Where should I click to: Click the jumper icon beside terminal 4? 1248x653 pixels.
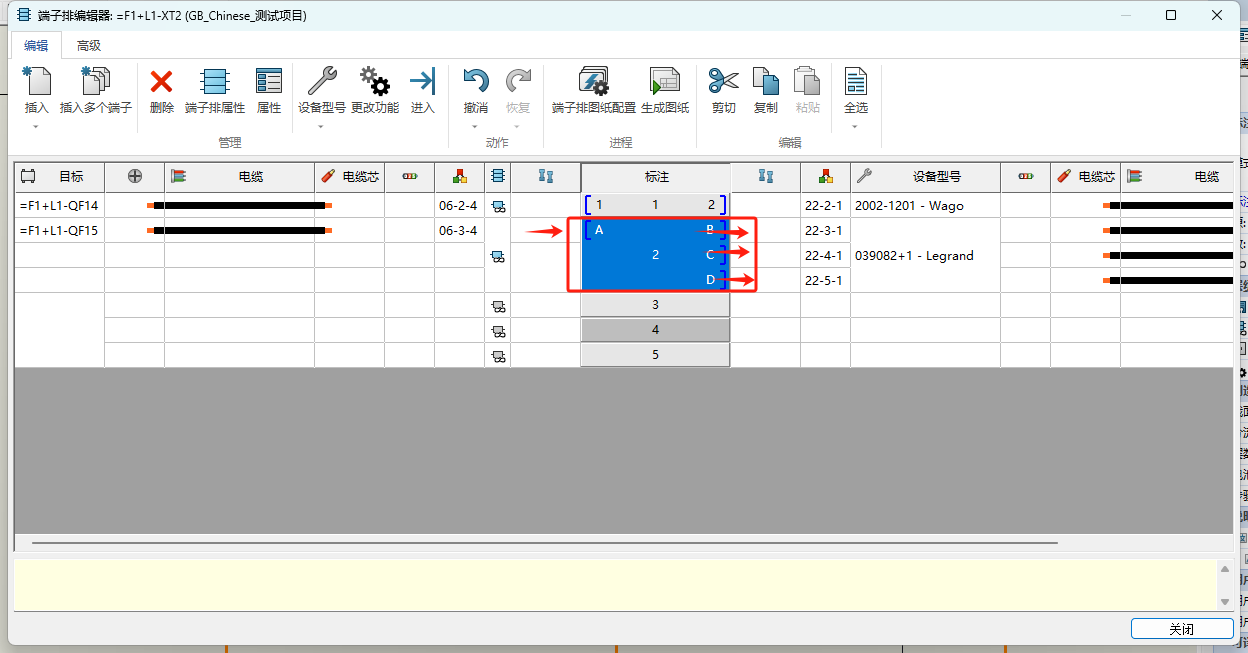tap(498, 330)
